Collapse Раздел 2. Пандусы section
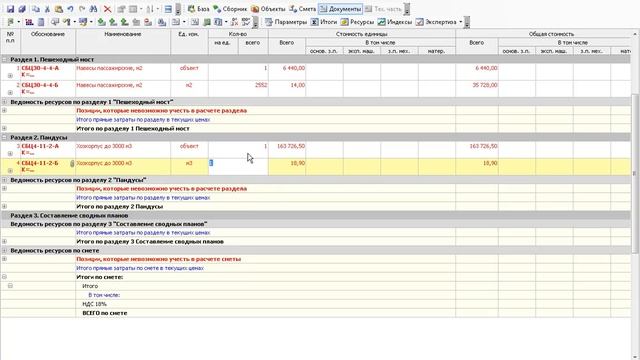The height and width of the screenshot is (360, 640). click(x=4, y=138)
